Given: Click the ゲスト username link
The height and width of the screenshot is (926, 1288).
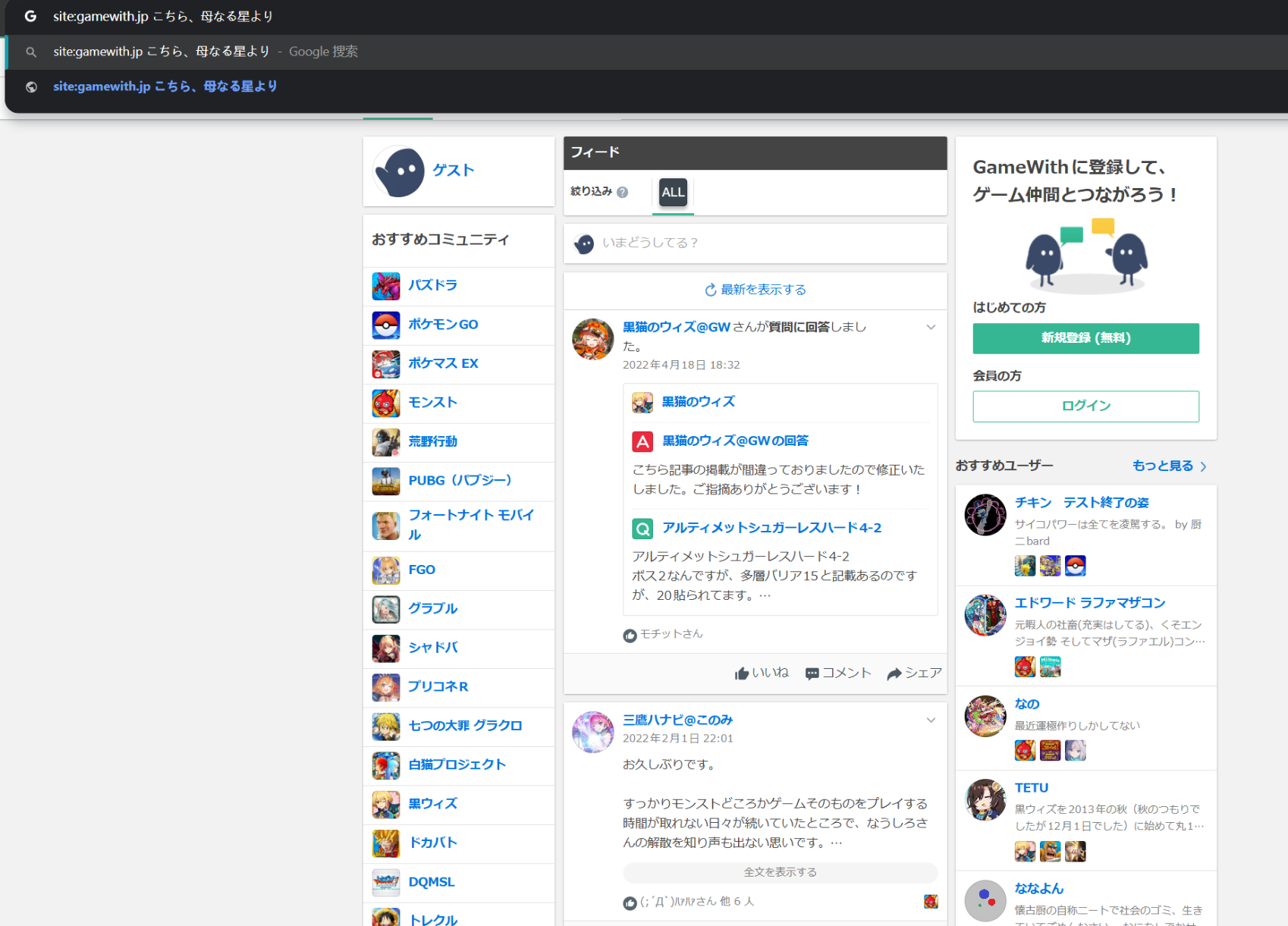Looking at the screenshot, I should point(454,171).
